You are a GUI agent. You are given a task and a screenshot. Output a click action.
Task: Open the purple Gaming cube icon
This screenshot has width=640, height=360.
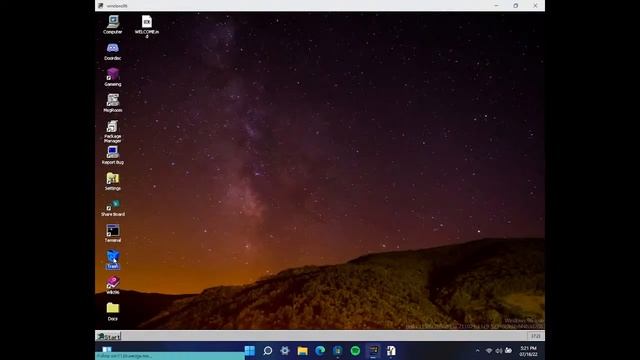[x=113, y=77]
